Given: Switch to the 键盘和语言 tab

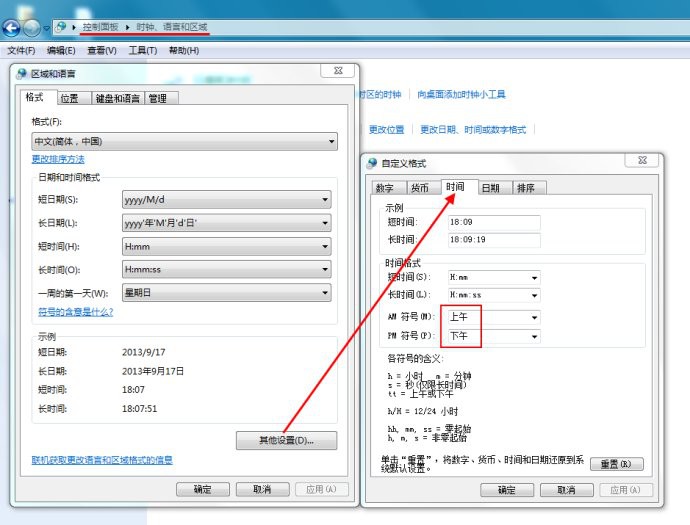Looking at the screenshot, I should 116,99.
